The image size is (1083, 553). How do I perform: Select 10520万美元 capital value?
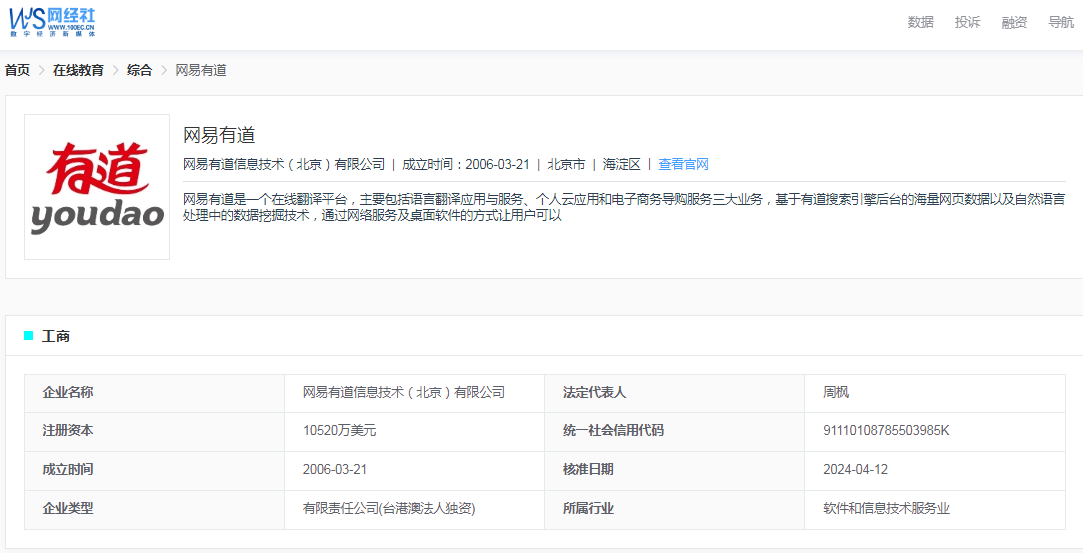coord(339,431)
